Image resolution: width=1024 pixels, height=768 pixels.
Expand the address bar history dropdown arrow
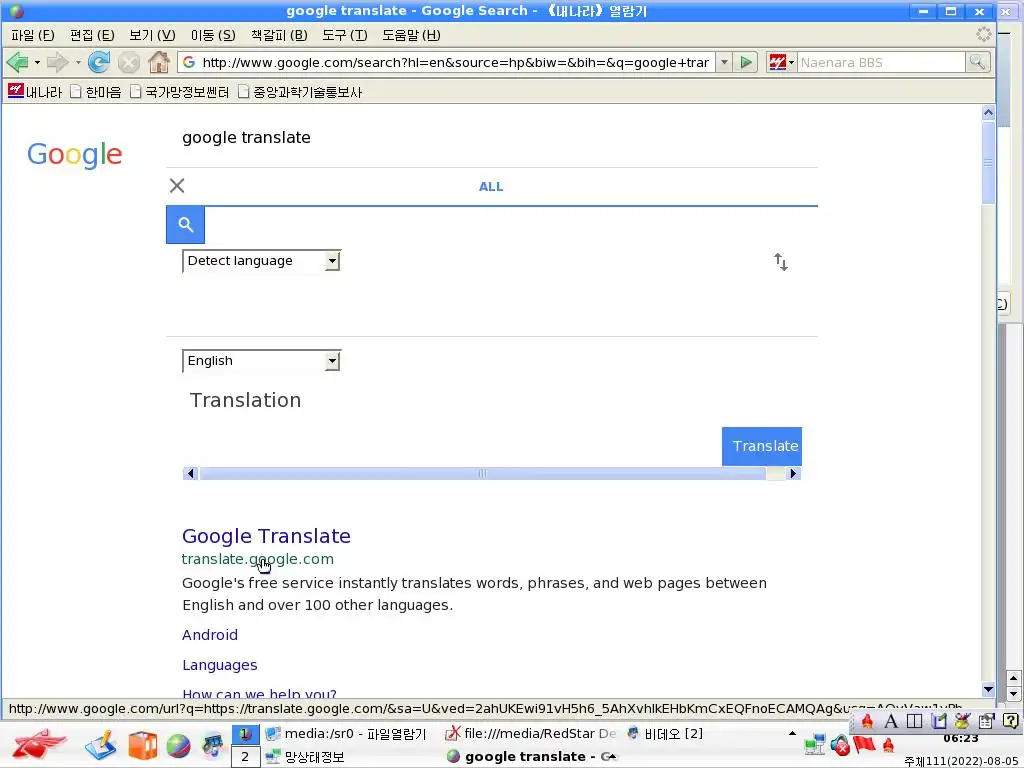[x=724, y=63]
